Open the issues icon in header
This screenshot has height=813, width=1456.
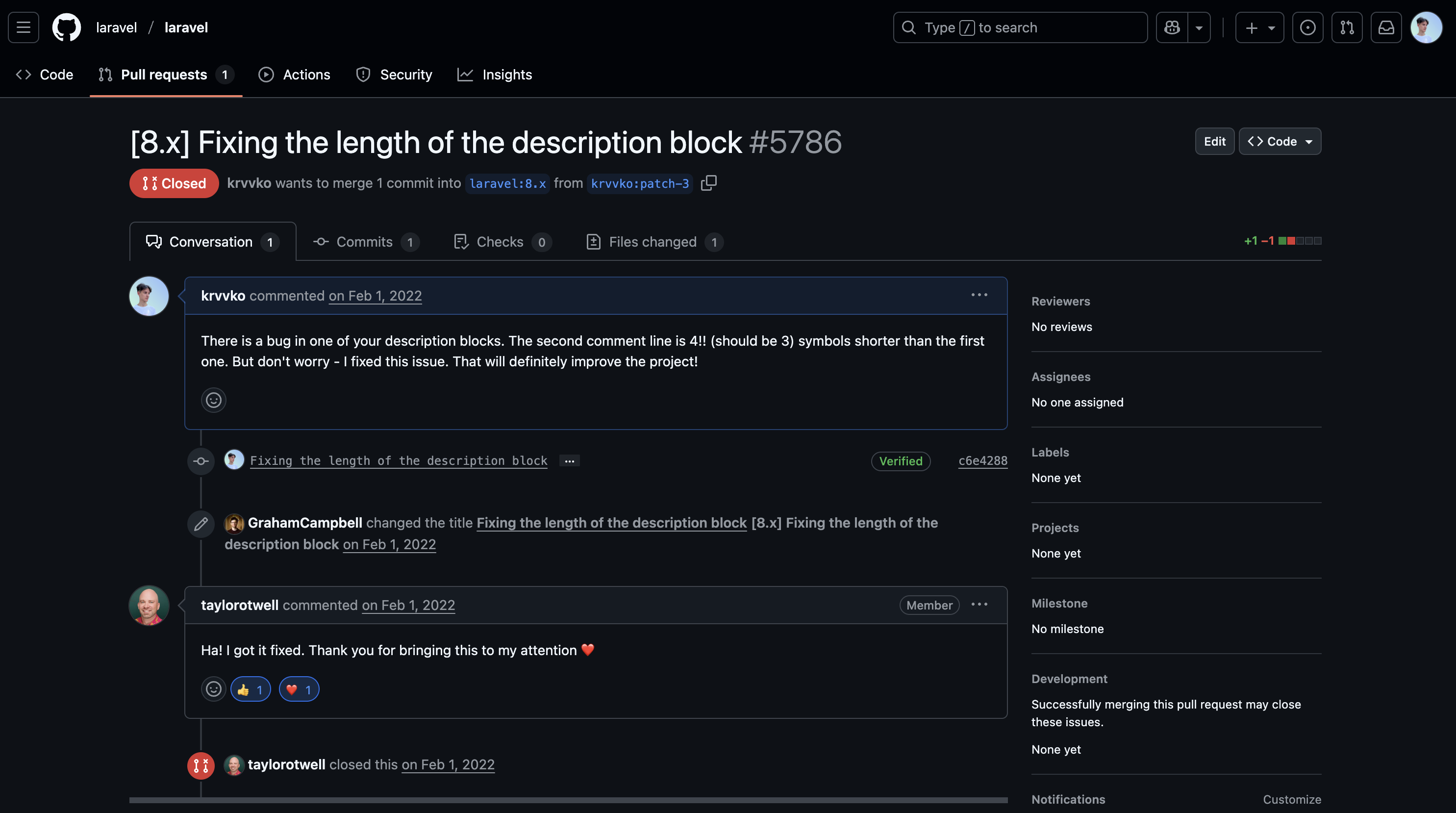(x=1307, y=27)
